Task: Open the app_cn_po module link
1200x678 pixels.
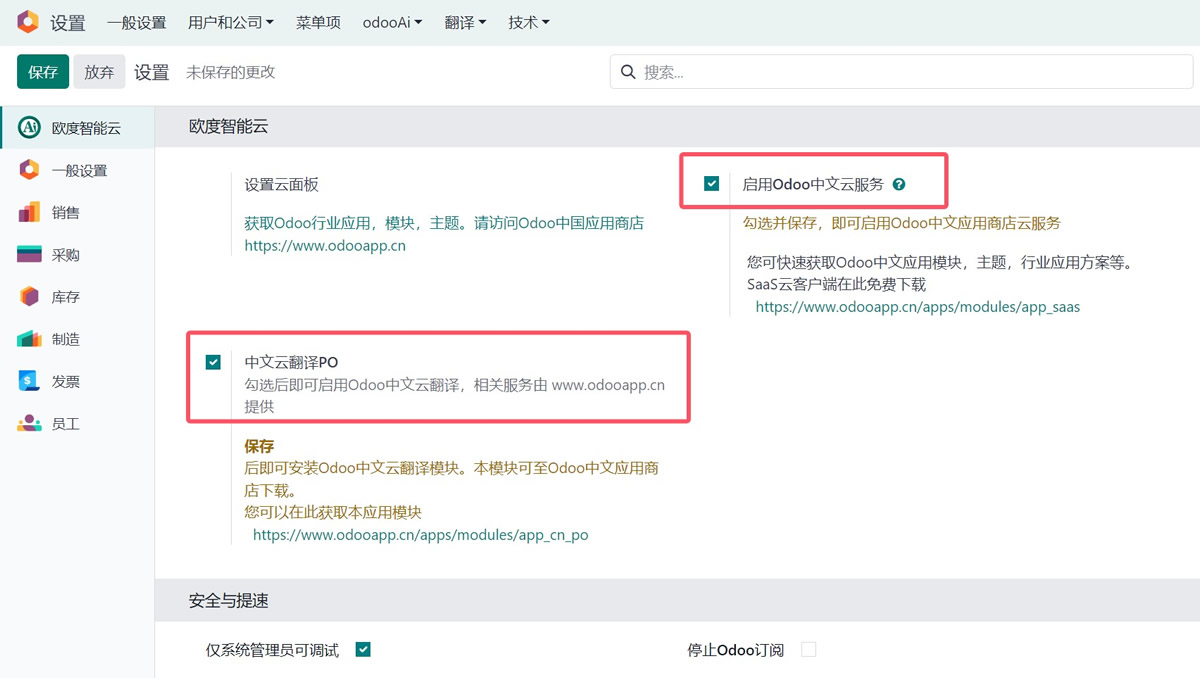Action: (420, 535)
